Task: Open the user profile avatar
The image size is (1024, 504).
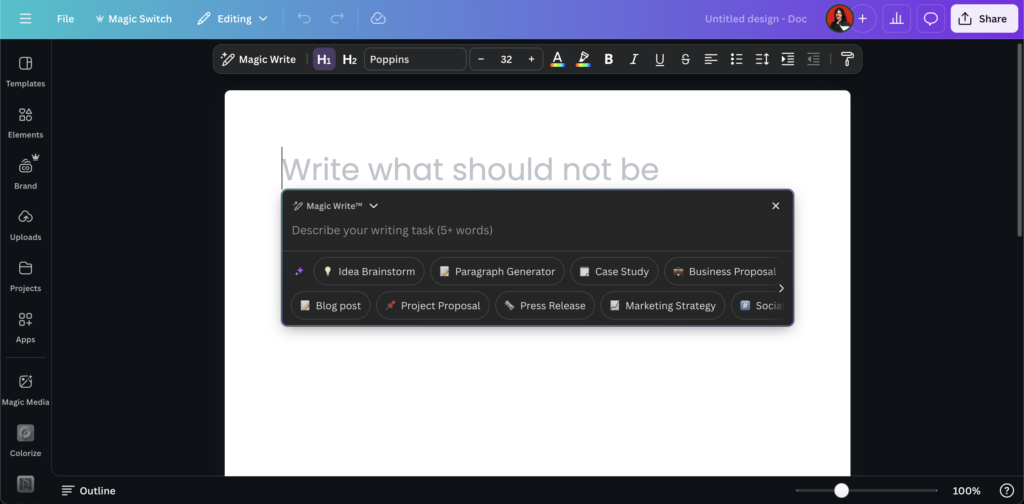Action: coord(839,18)
